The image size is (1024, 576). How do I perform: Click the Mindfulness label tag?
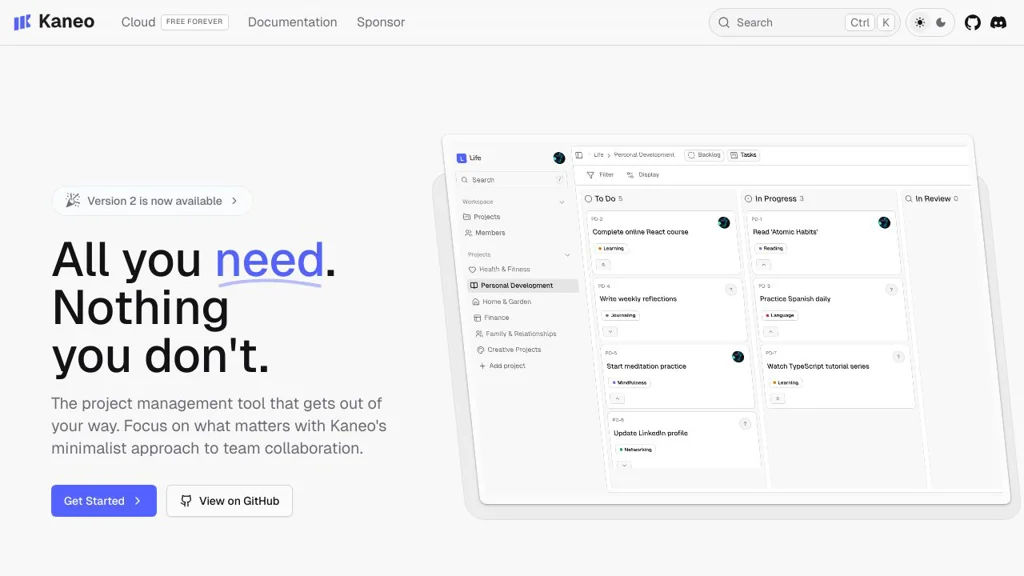tap(630, 383)
